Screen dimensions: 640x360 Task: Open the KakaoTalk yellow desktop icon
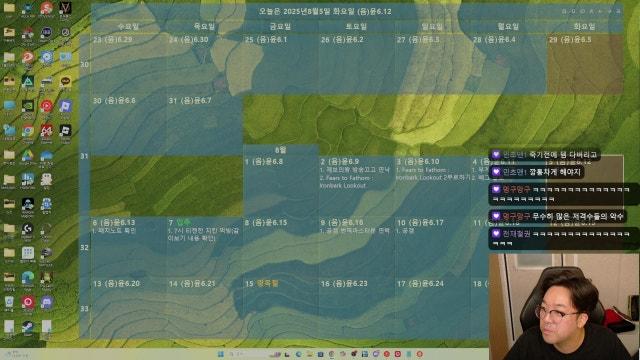pos(65,82)
